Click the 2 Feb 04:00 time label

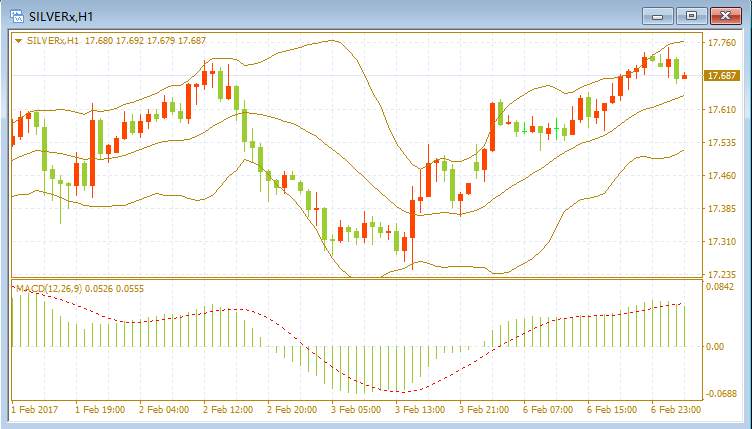[164, 410]
